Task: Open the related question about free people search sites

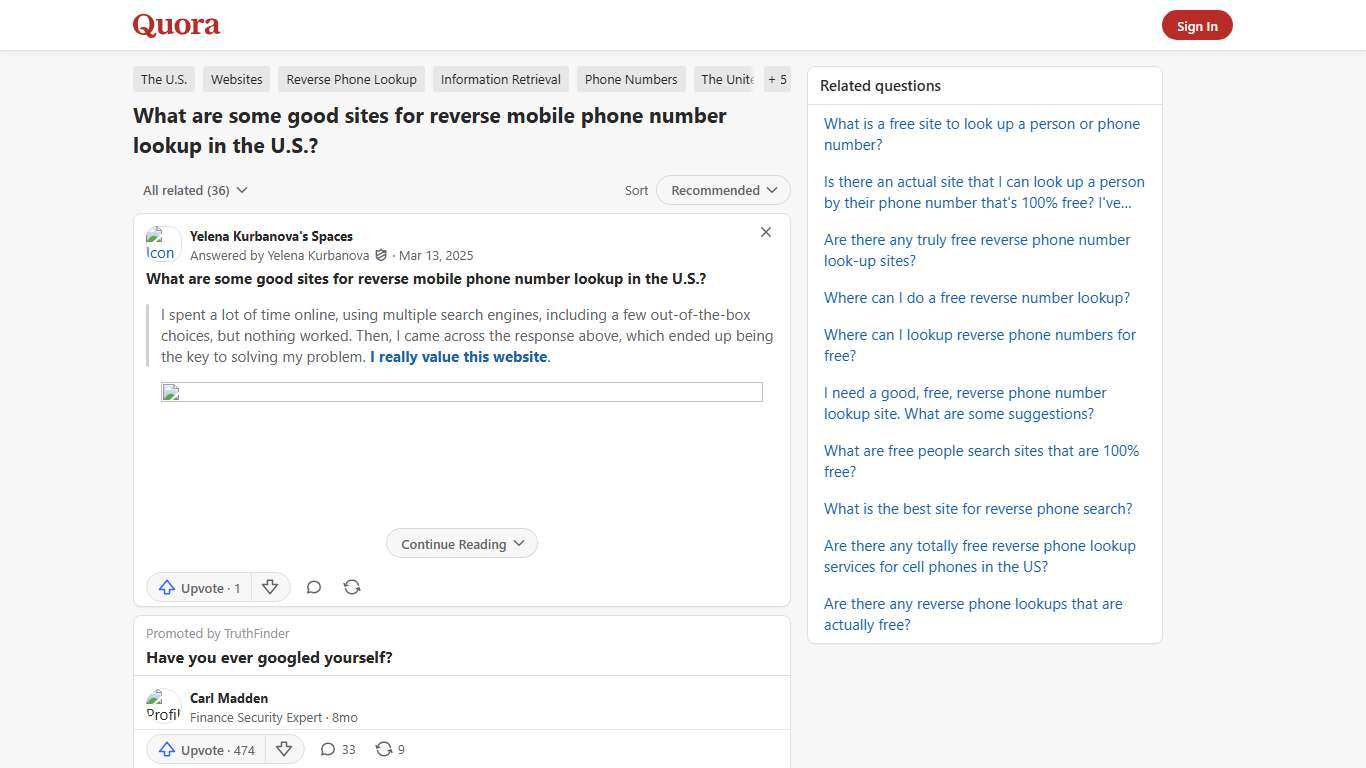Action: [x=981, y=461]
